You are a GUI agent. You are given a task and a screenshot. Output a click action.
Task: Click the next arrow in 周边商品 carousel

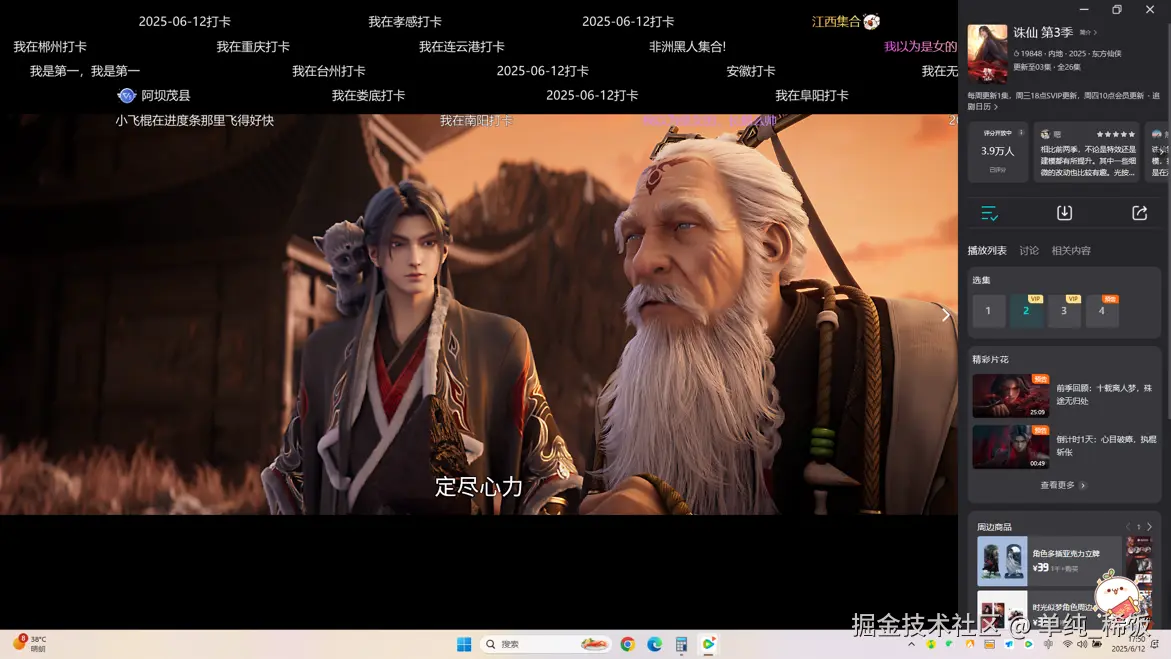point(1148,526)
